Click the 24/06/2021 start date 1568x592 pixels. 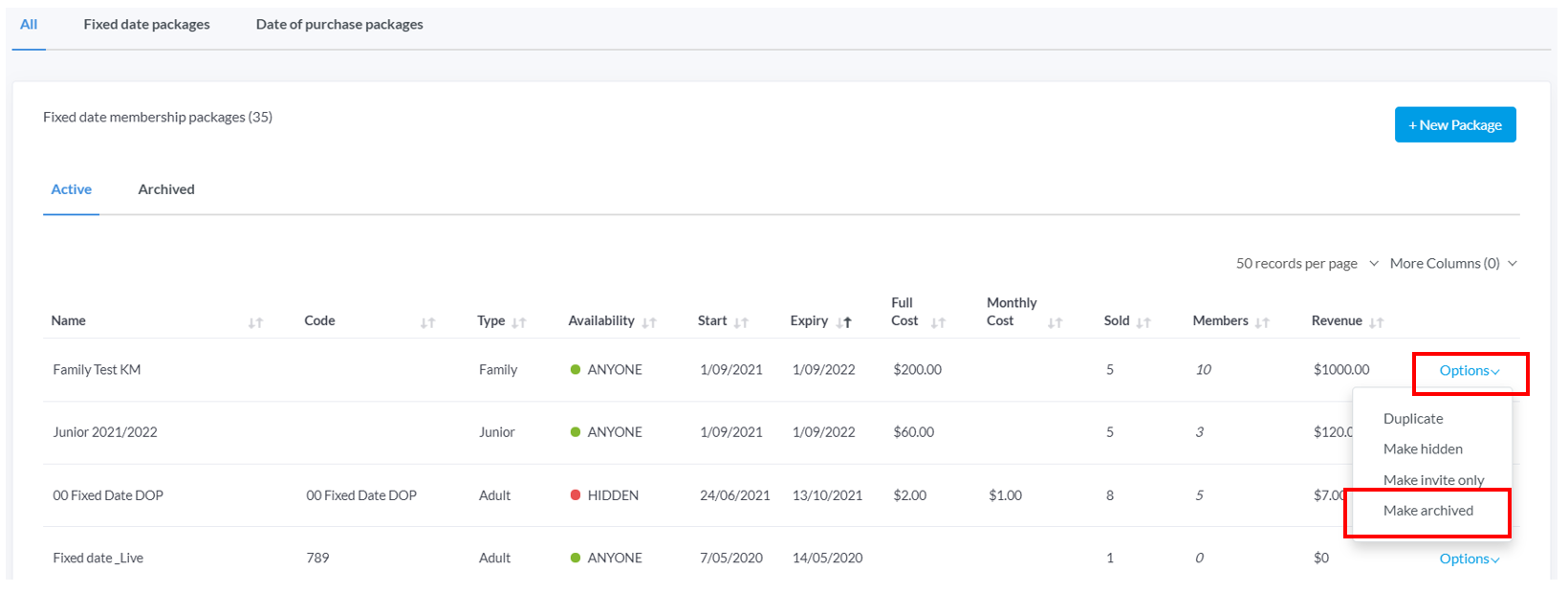pos(734,495)
